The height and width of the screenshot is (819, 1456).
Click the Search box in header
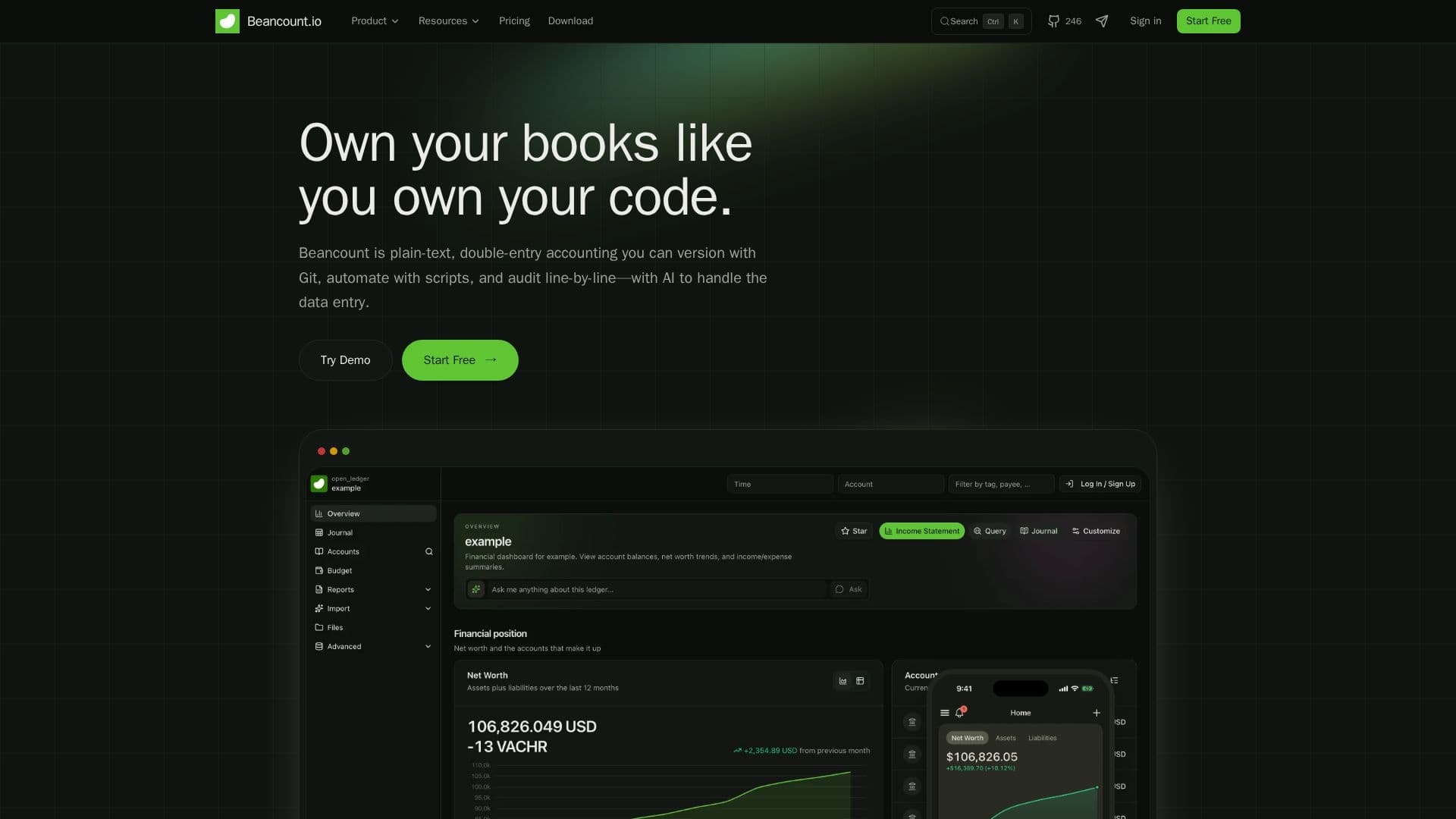pos(981,21)
